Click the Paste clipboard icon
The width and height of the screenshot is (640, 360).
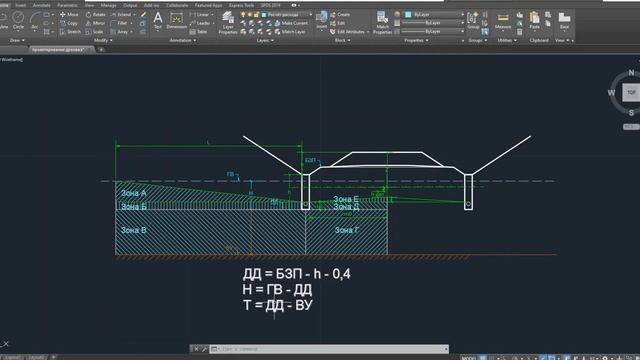534,20
